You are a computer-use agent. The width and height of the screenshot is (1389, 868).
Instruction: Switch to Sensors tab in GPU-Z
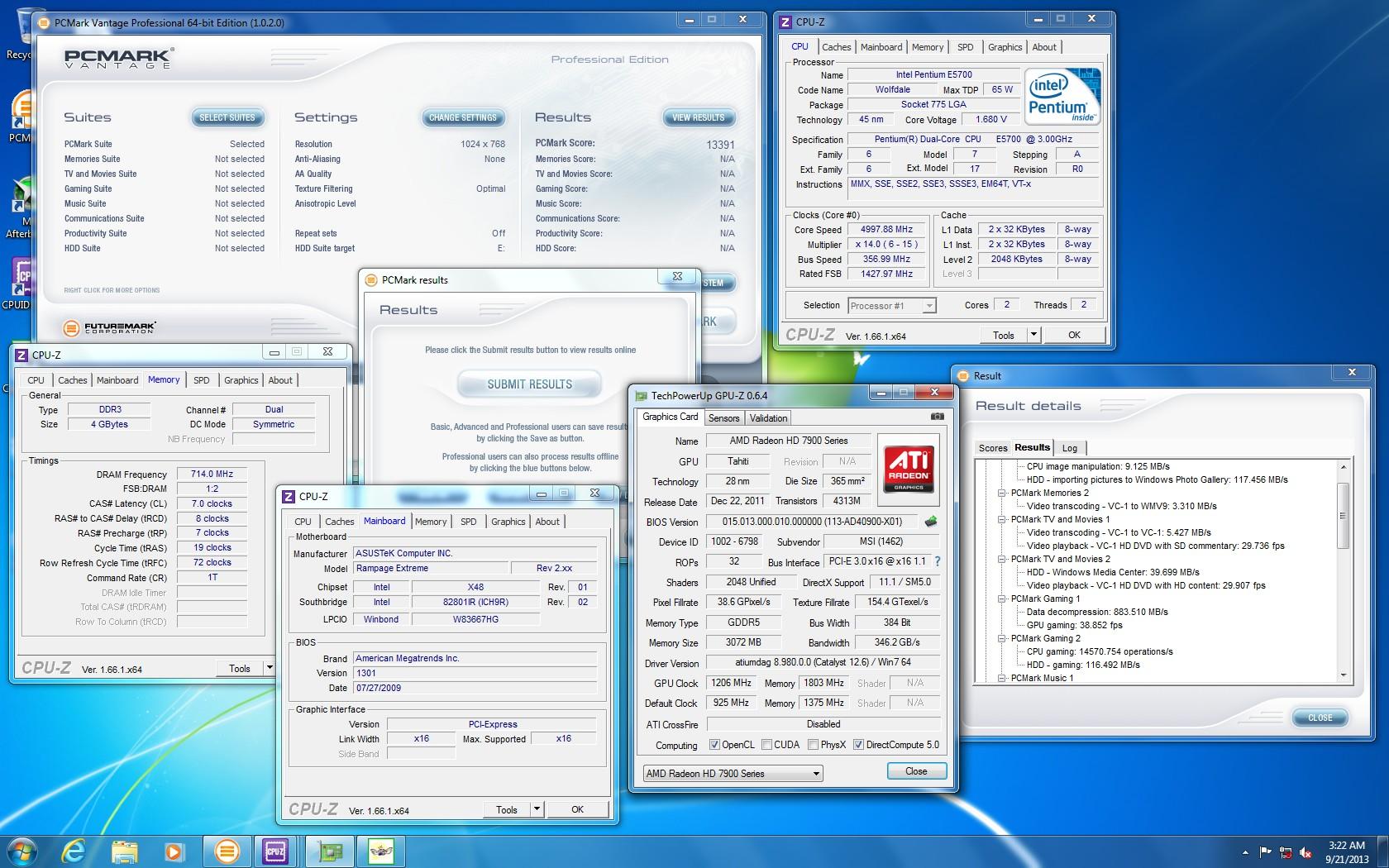click(x=724, y=418)
